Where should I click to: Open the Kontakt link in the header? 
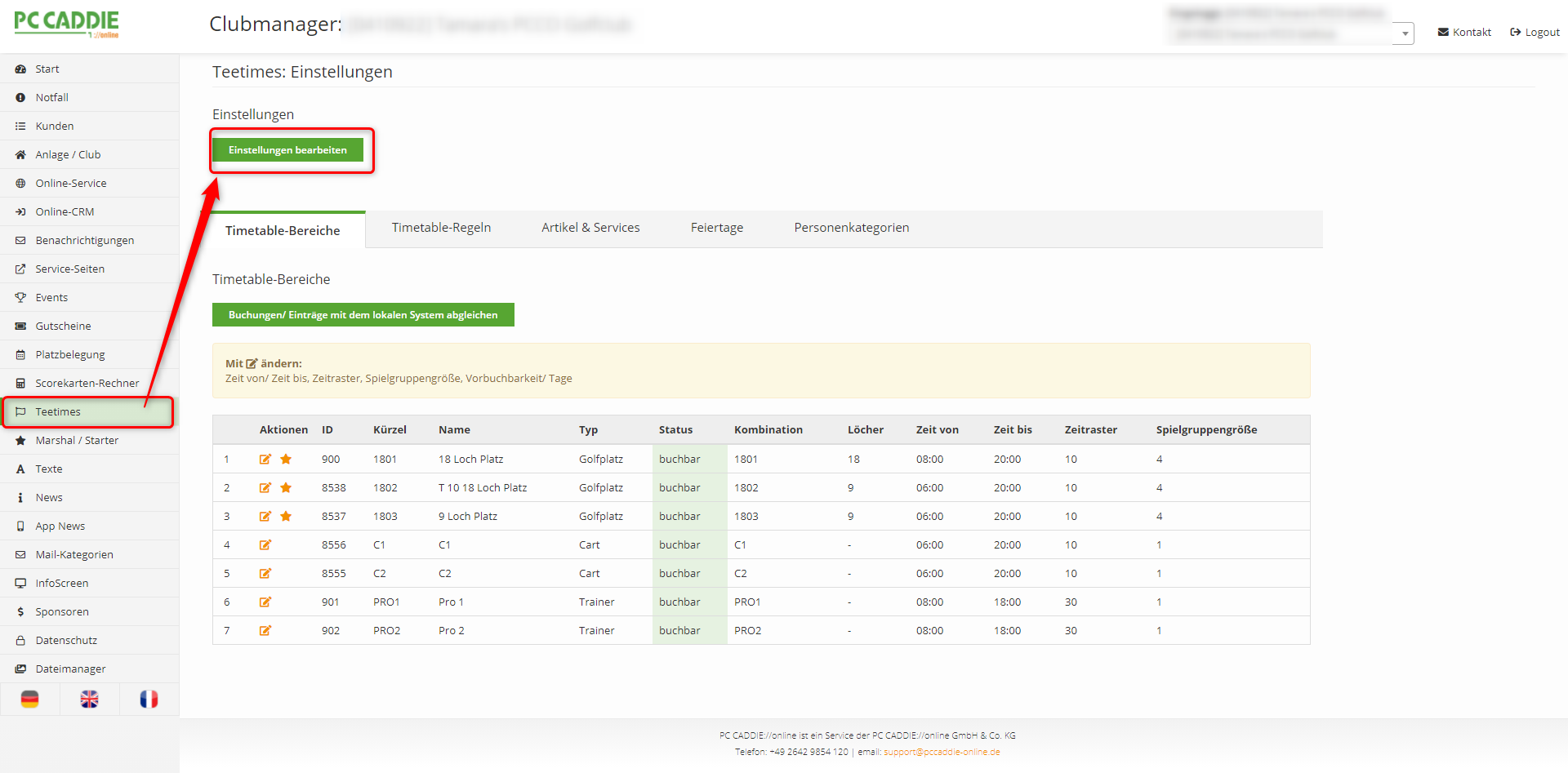point(1464,33)
